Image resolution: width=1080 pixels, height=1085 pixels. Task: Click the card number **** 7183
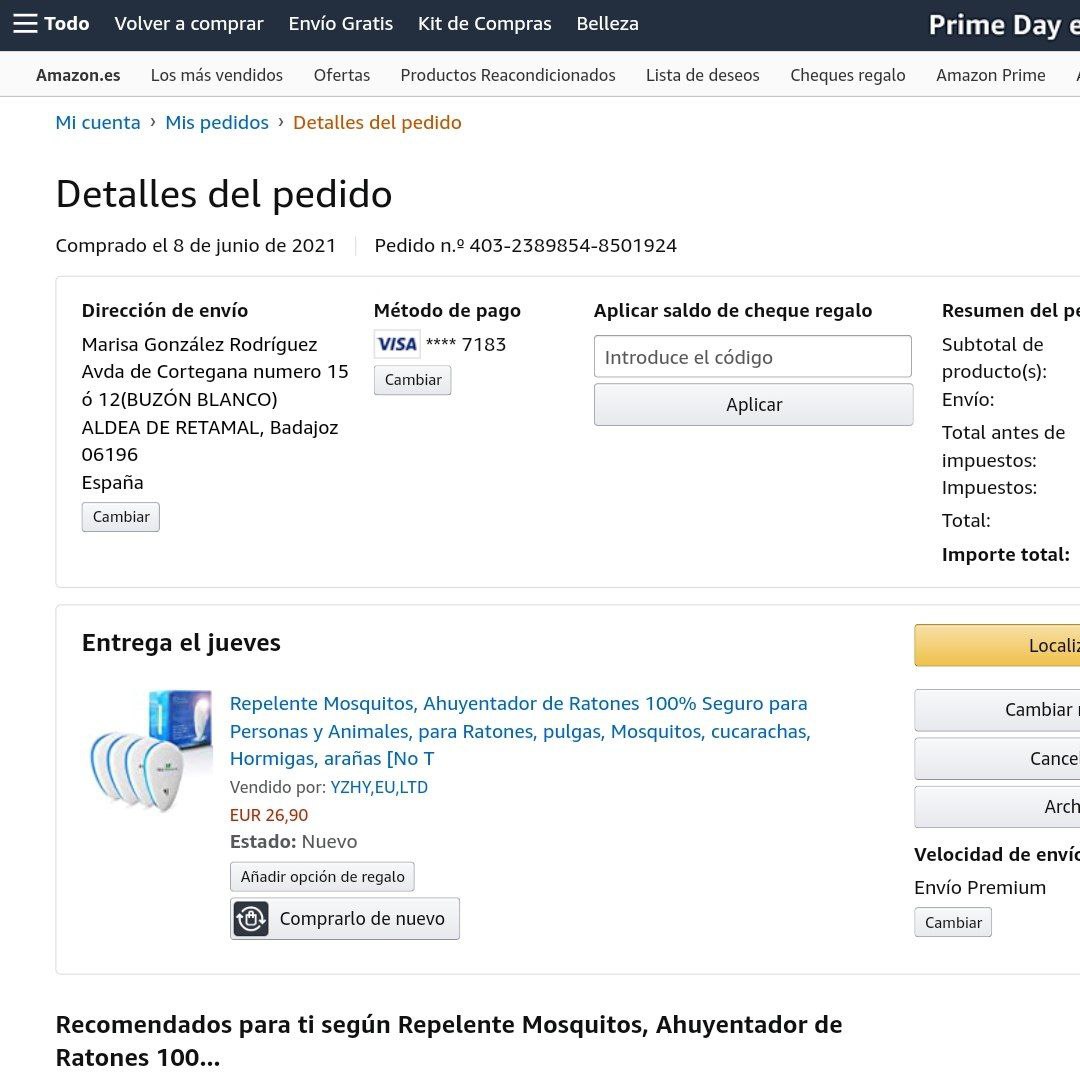coord(466,344)
